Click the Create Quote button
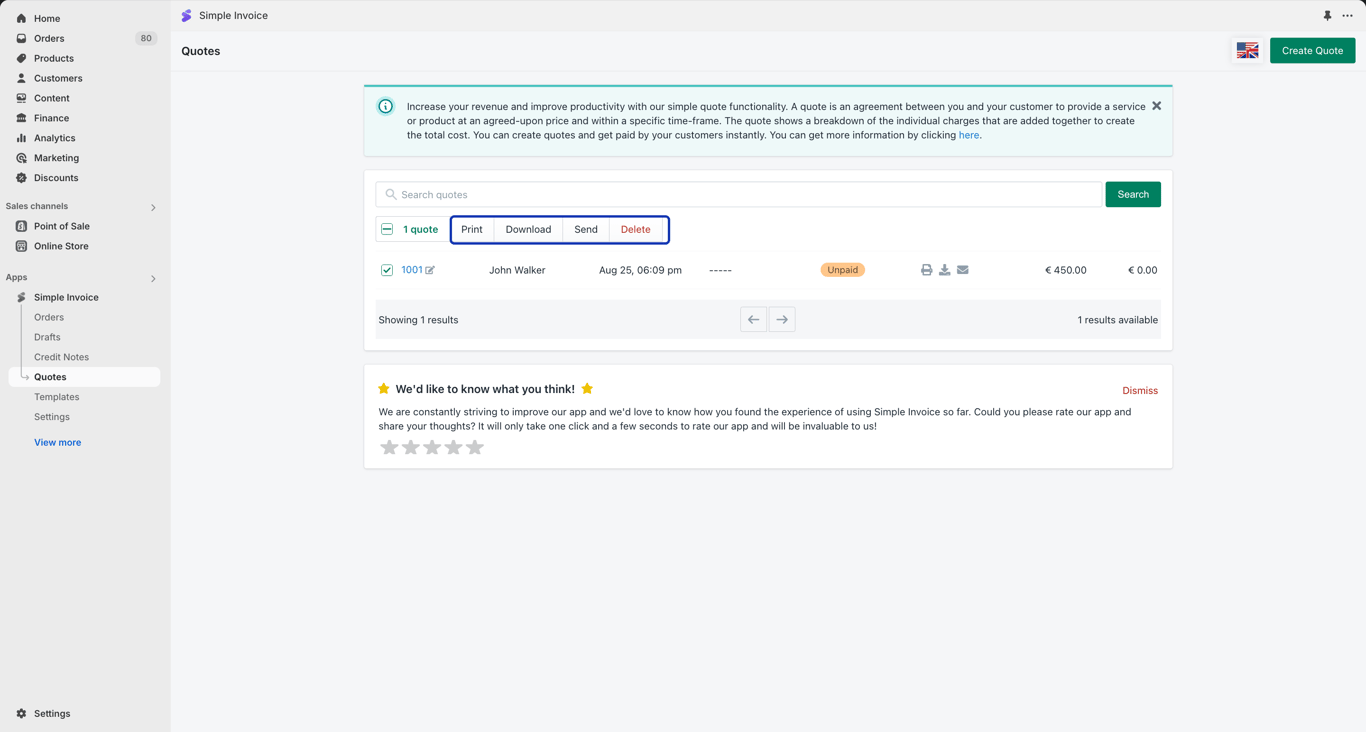 (x=1312, y=51)
